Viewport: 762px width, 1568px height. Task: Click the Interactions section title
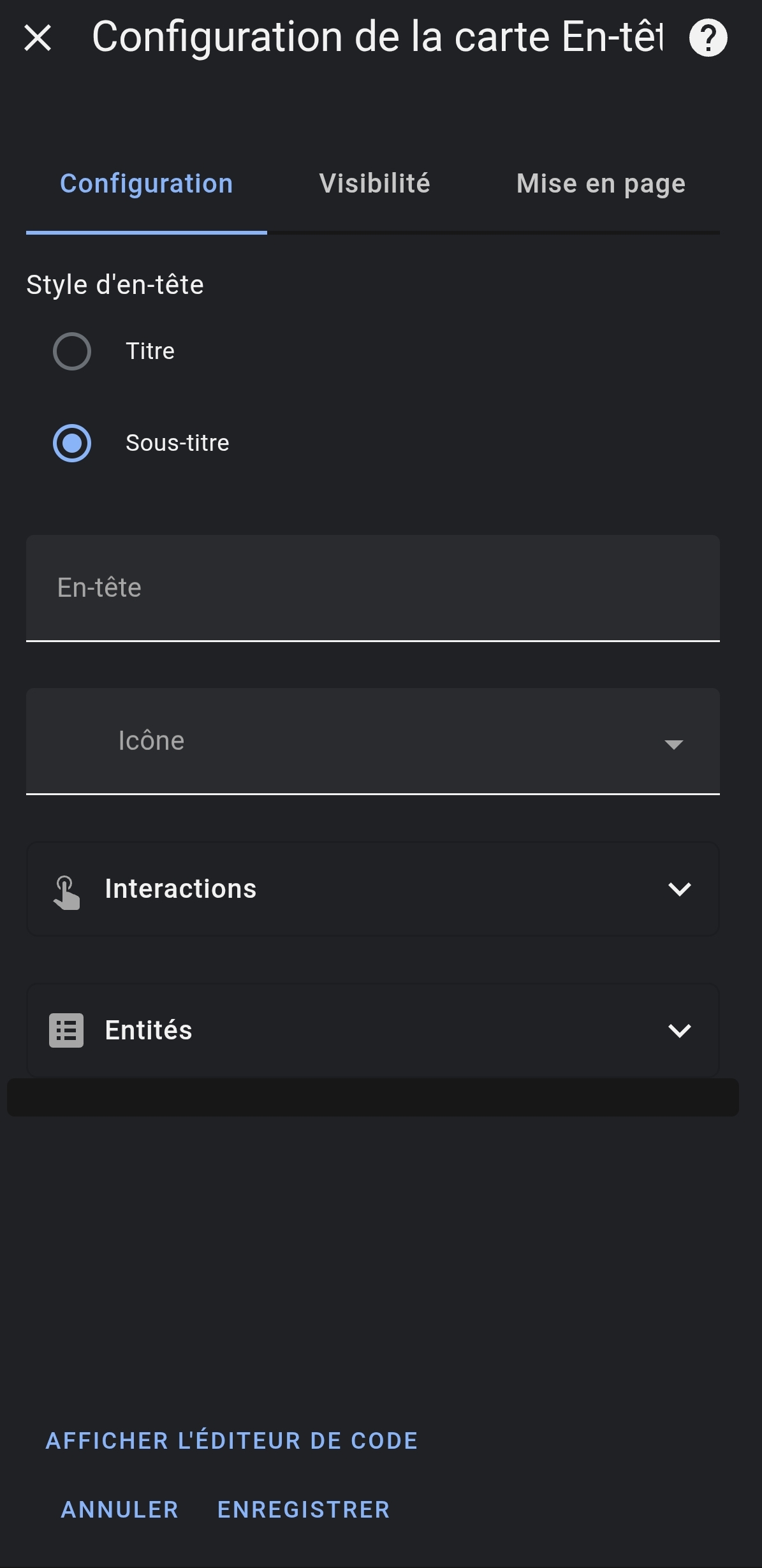pos(180,889)
